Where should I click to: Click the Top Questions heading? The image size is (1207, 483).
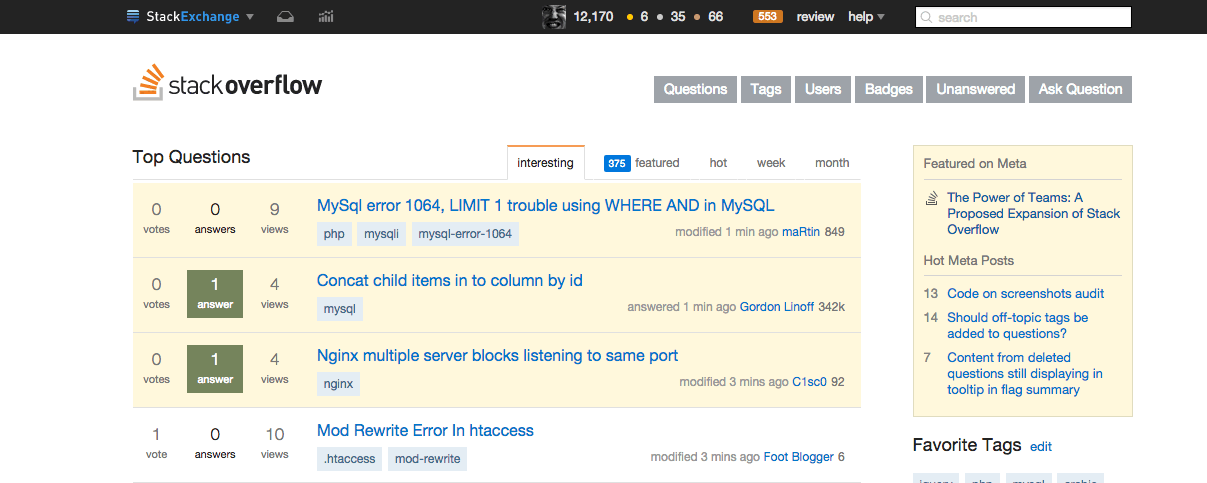(x=191, y=157)
